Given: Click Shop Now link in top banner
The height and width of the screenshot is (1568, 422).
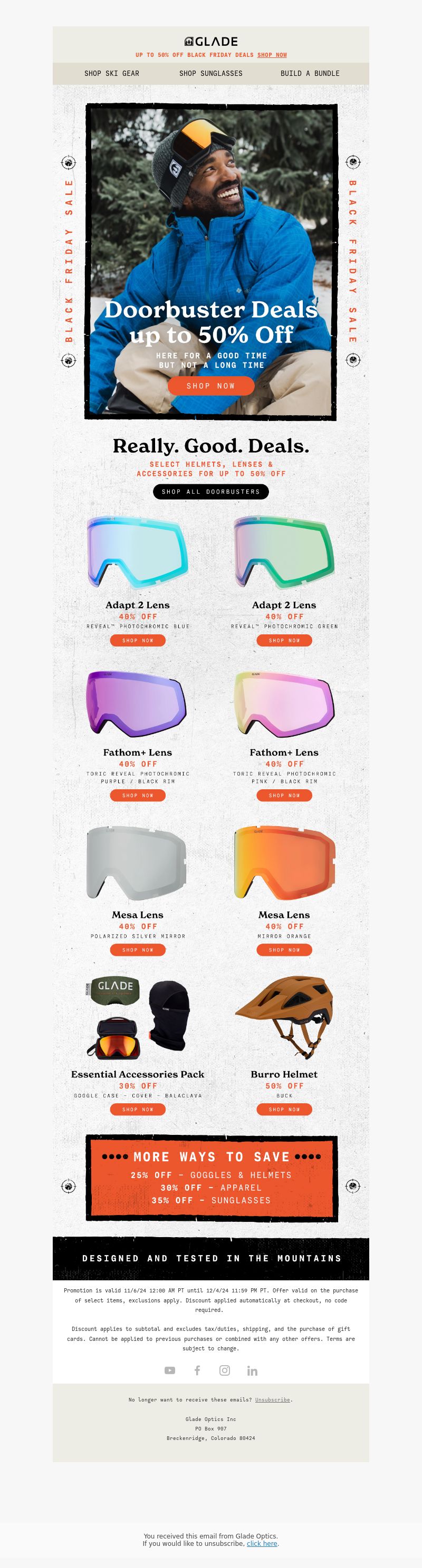Looking at the screenshot, I should 272,55.
